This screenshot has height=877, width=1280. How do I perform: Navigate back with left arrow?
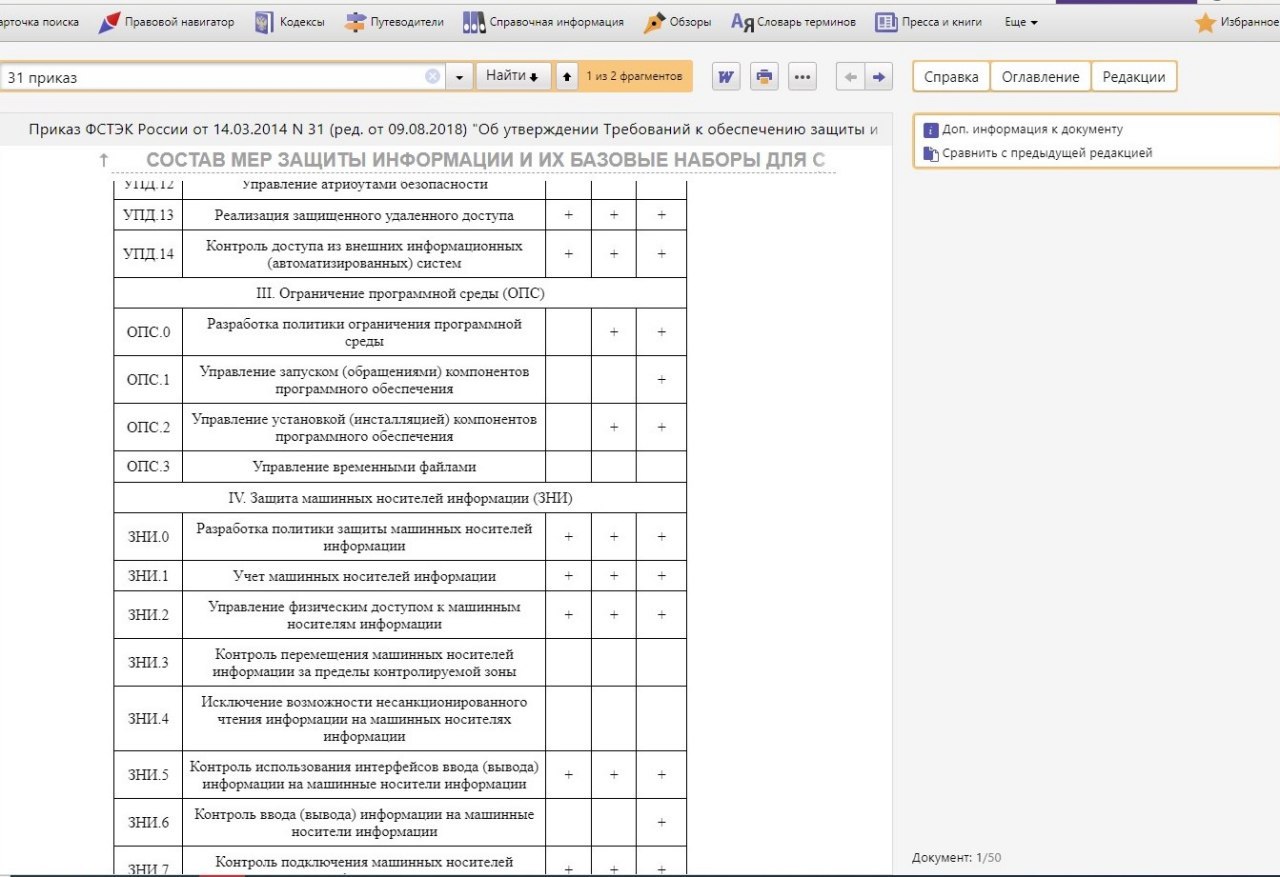tap(850, 77)
